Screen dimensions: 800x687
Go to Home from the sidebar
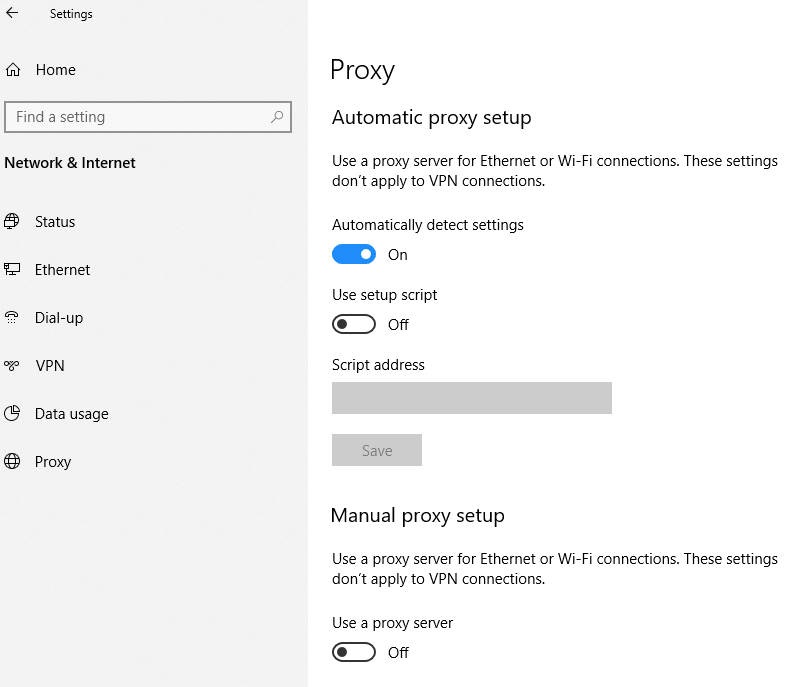(x=55, y=69)
